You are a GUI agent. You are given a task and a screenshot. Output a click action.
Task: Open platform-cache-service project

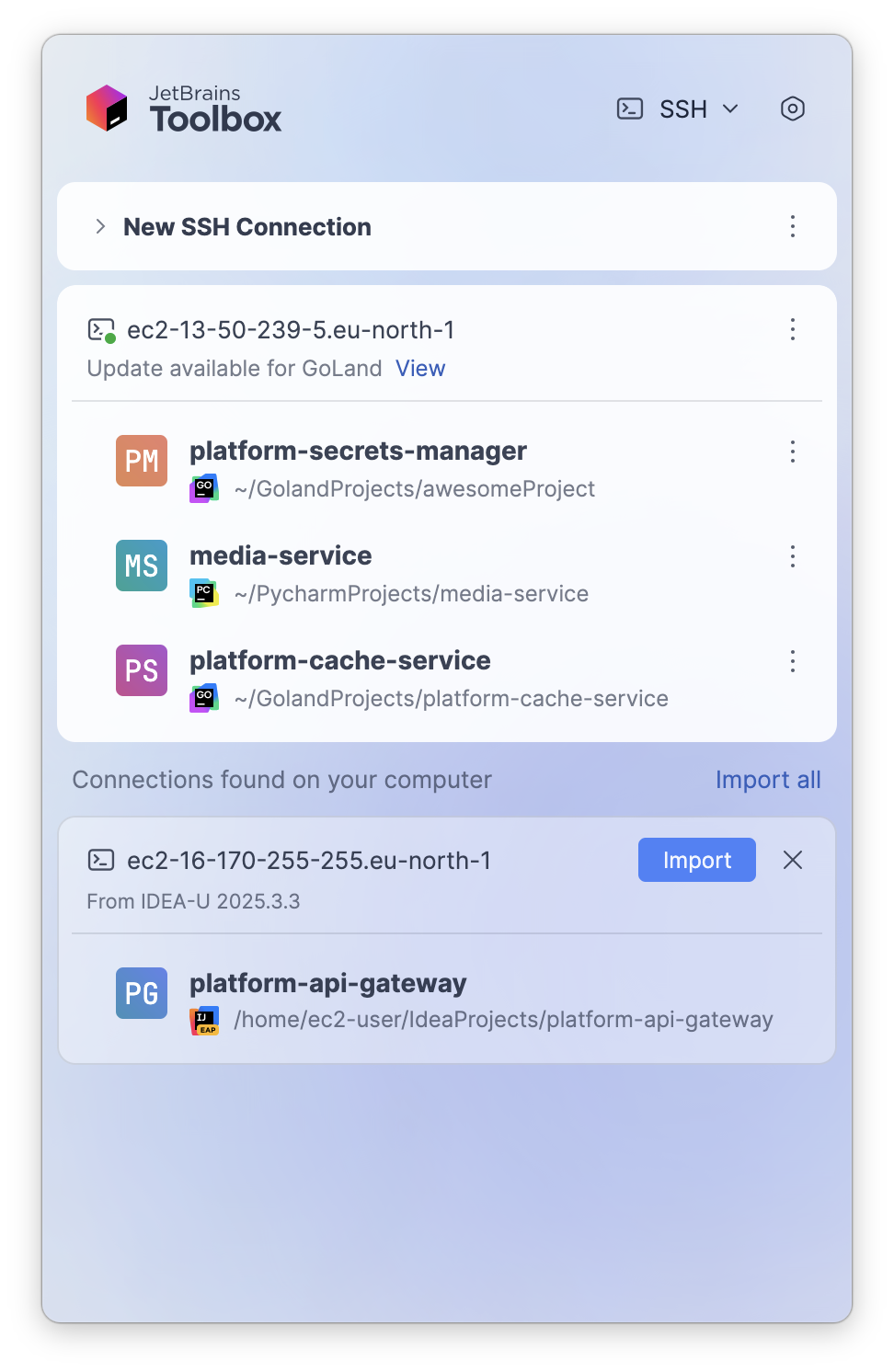(x=340, y=660)
